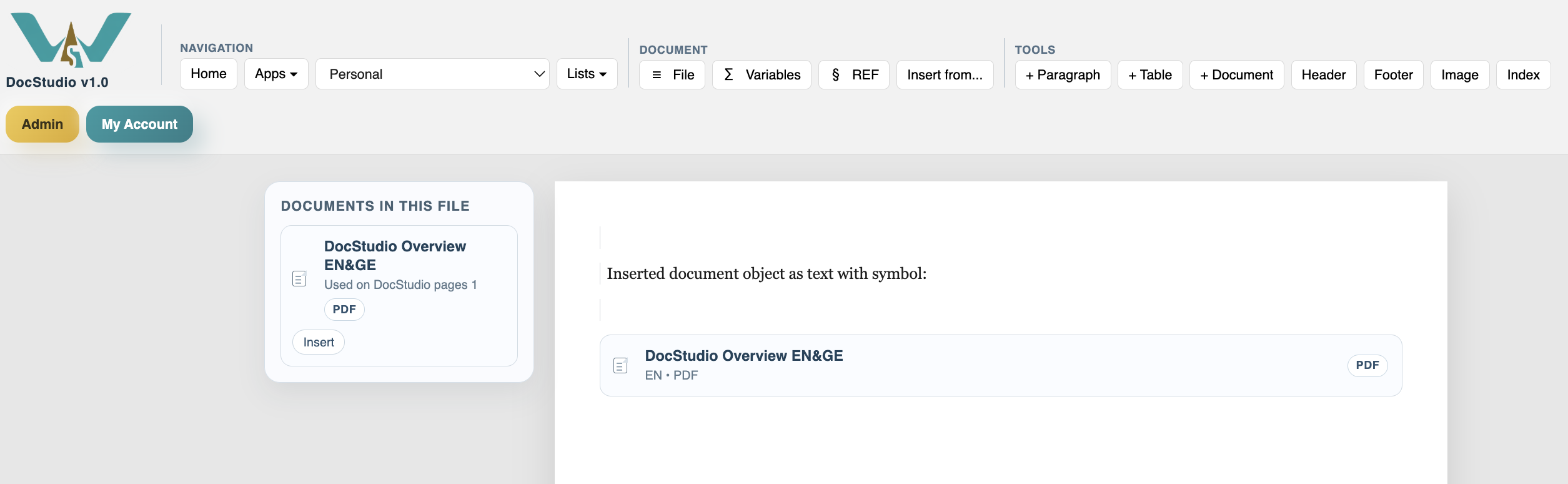
Task: Add a new Paragraph
Action: [1063, 75]
